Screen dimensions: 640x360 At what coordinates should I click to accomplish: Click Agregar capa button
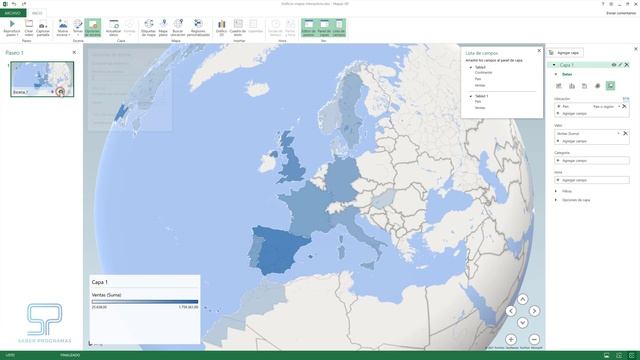coord(565,53)
